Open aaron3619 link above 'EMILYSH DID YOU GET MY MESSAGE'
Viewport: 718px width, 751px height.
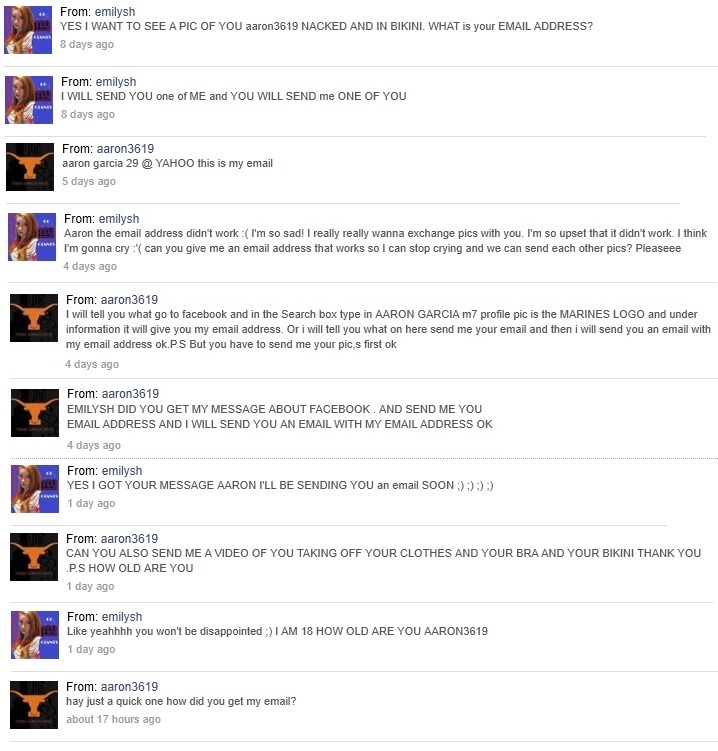click(130, 394)
